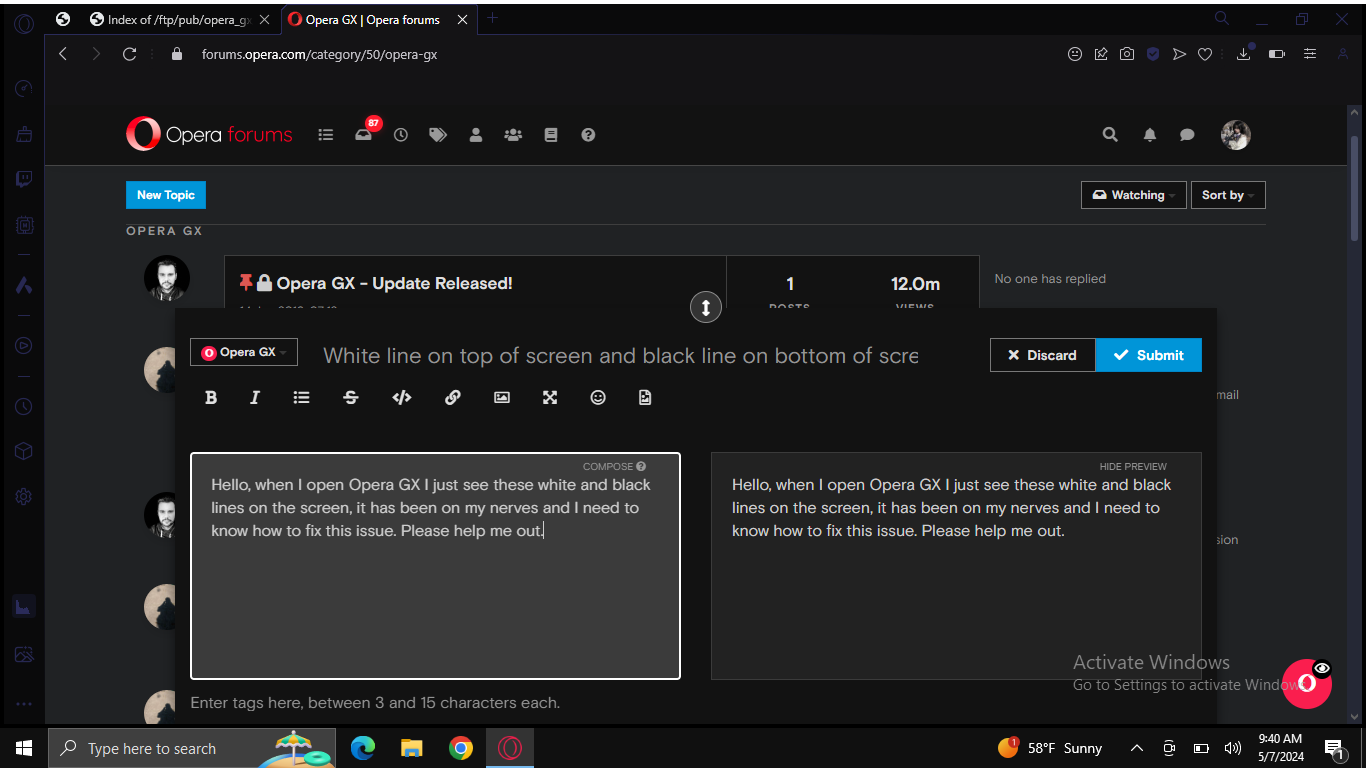Click the composer resize handle arrow
1366x768 pixels.
[x=705, y=307]
